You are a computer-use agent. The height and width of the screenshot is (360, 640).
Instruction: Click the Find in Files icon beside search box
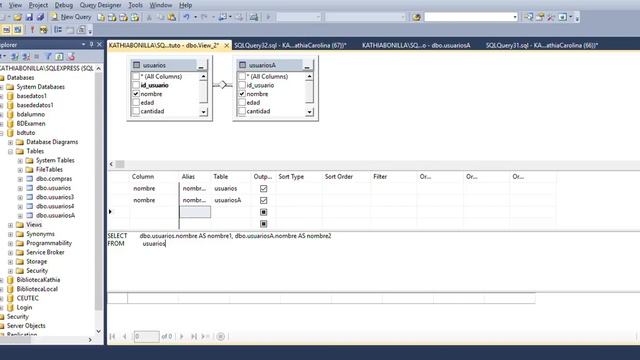point(416,17)
